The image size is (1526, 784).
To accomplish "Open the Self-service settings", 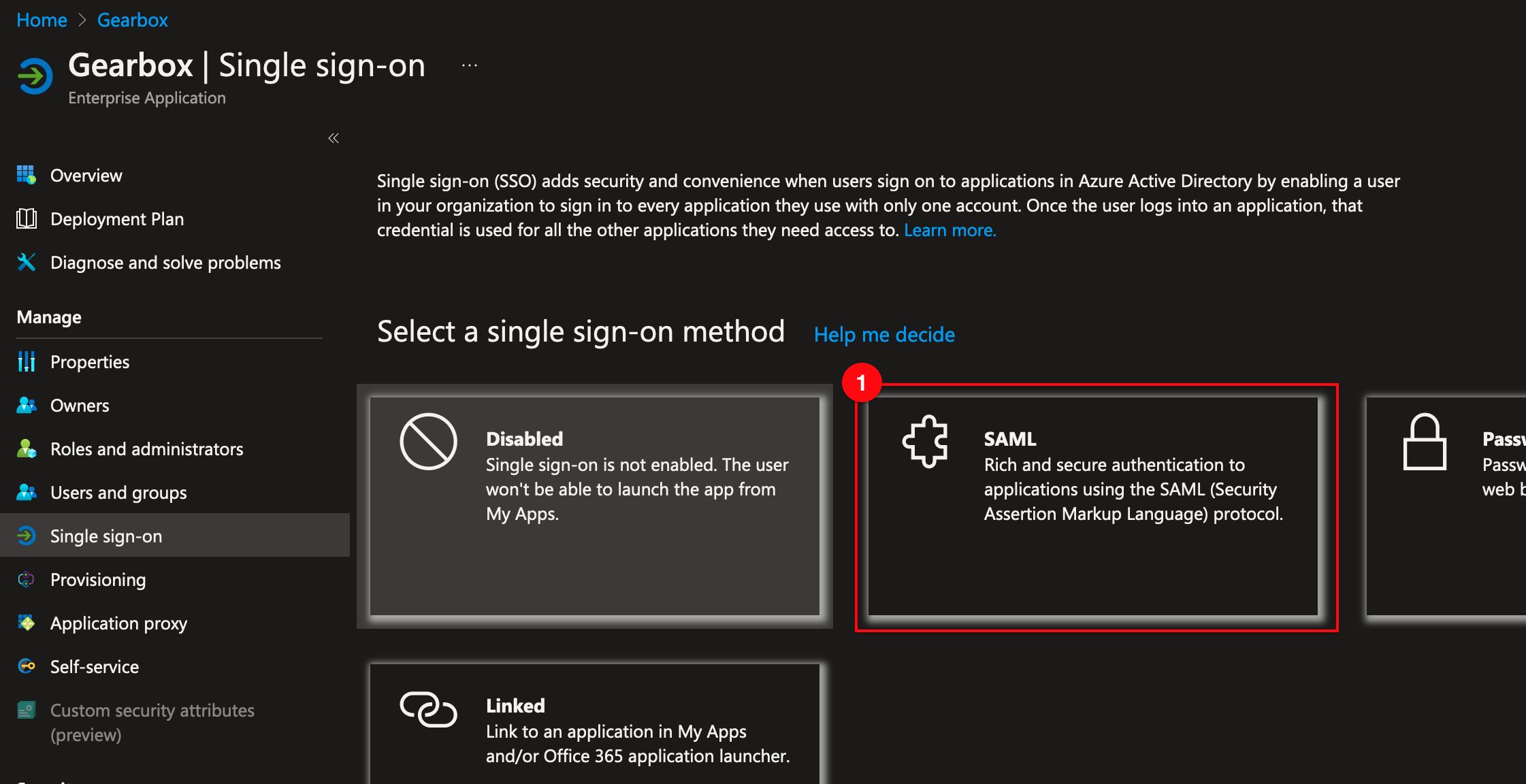I will [x=95, y=666].
